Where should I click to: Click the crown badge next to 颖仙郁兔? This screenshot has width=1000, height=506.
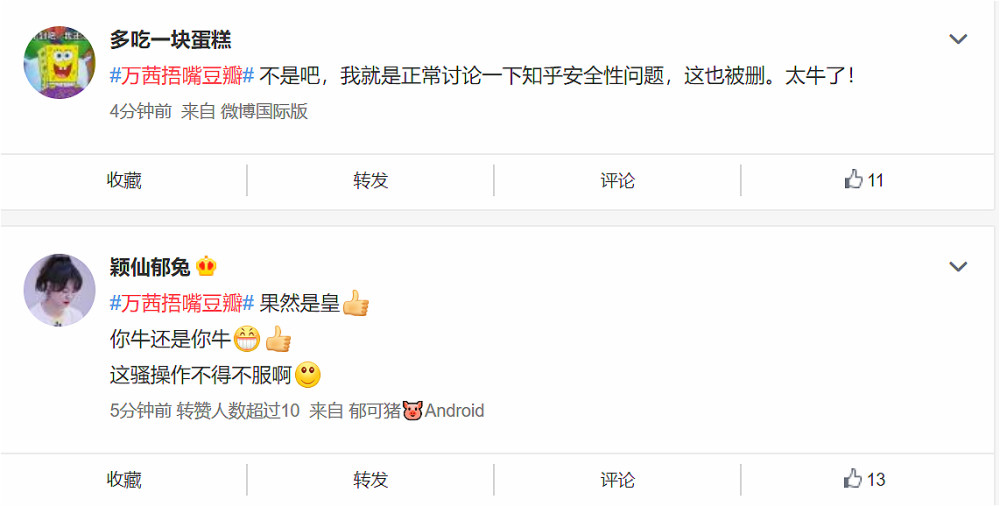pyautogui.click(x=206, y=266)
